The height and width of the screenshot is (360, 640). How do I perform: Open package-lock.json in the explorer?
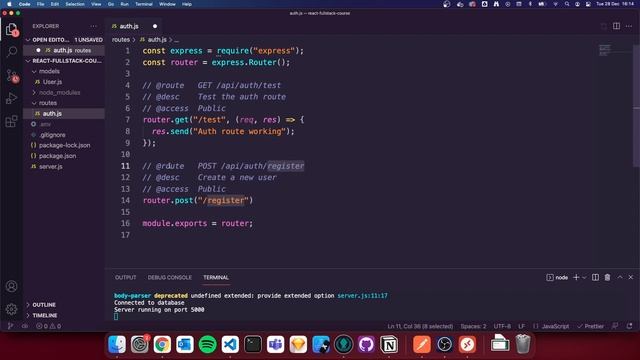point(64,145)
